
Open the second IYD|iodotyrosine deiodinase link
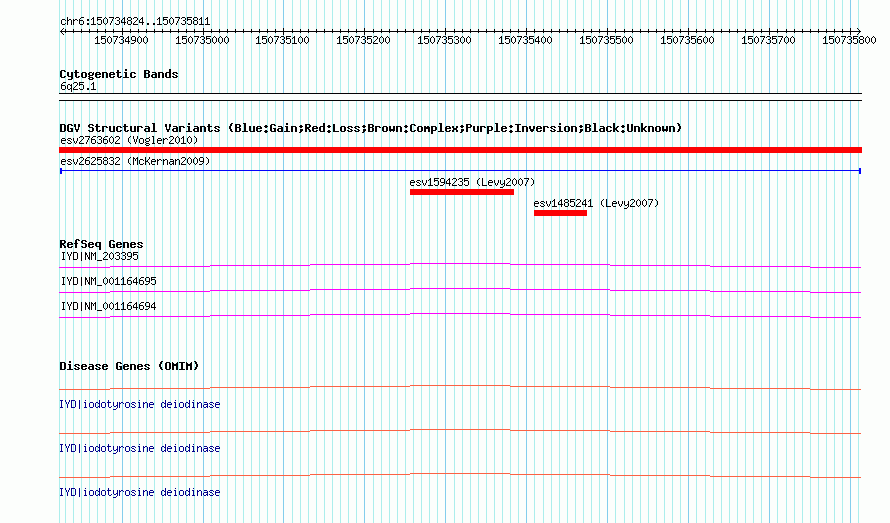(140, 448)
